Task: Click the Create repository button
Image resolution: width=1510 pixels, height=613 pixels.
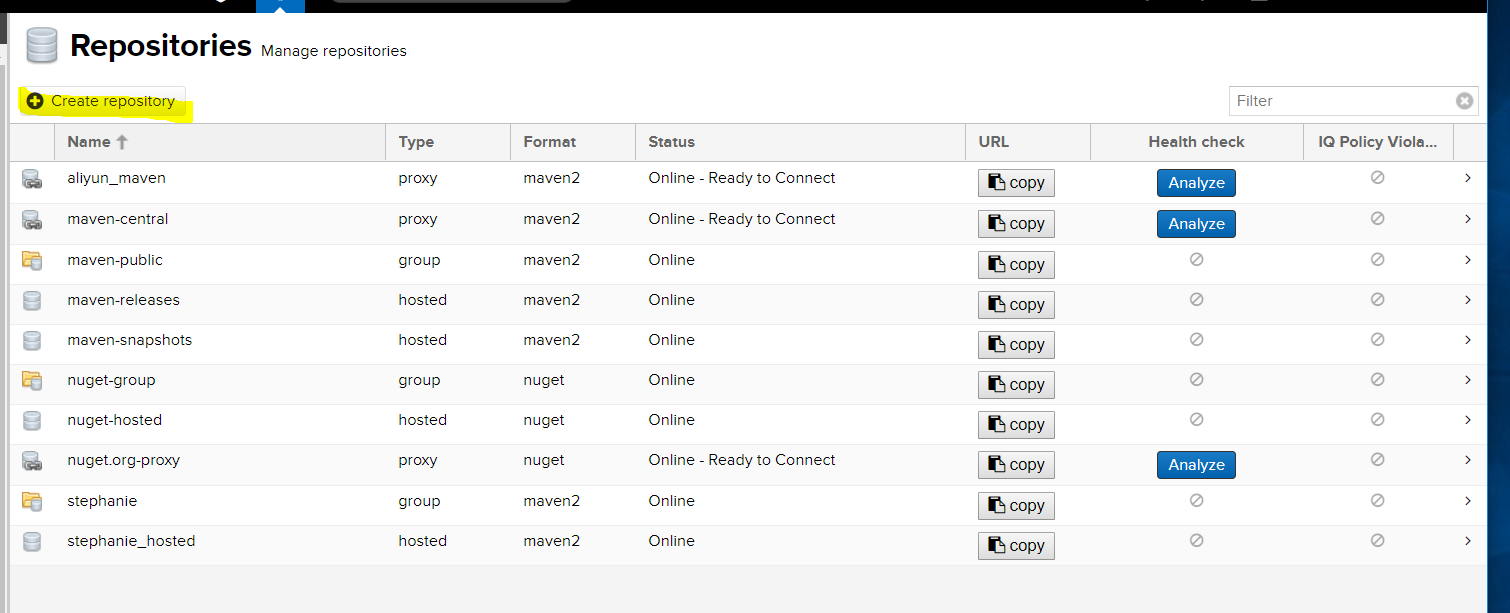Action: [x=102, y=101]
